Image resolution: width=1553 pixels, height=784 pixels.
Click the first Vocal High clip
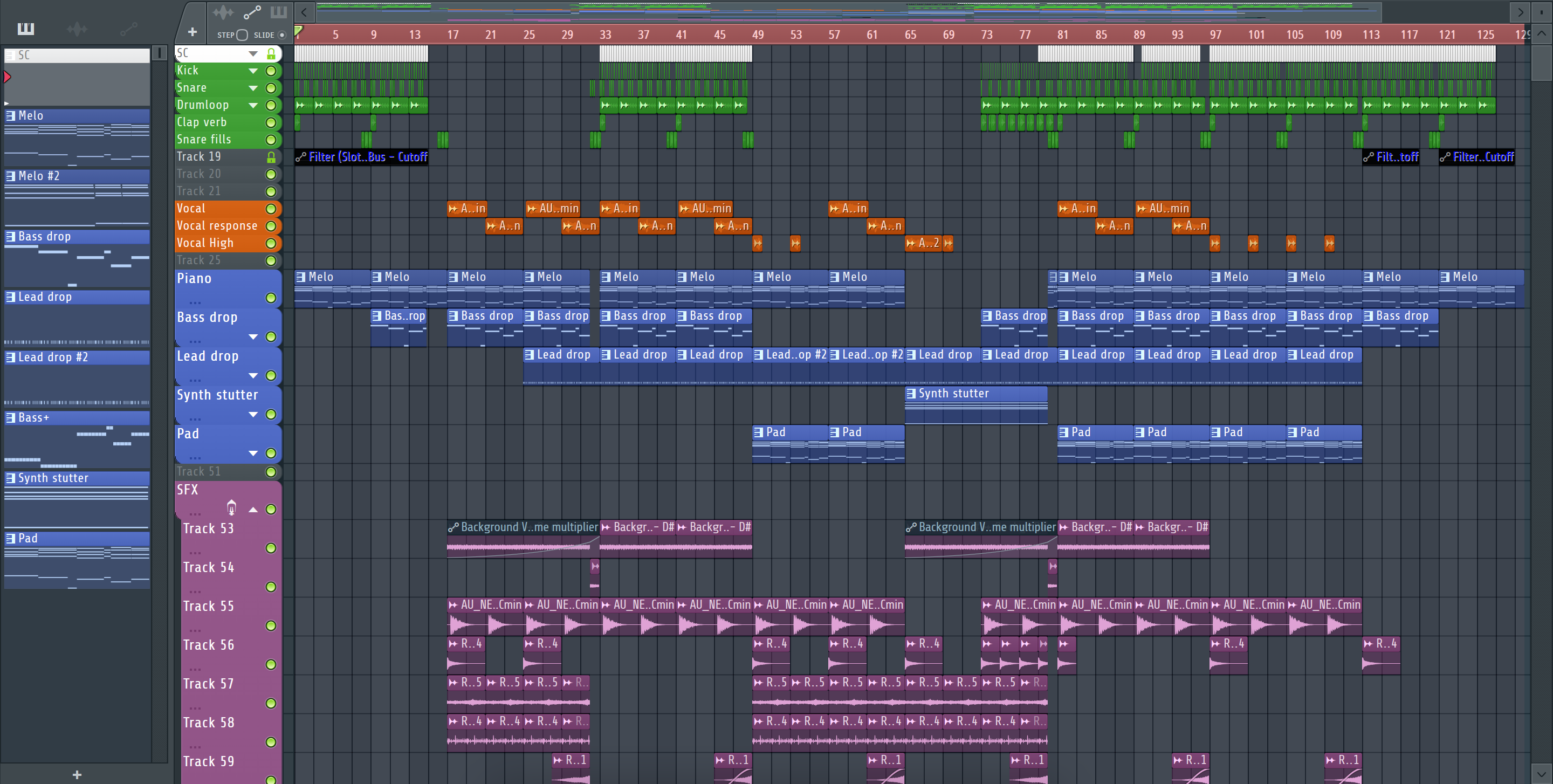pyautogui.click(x=758, y=244)
